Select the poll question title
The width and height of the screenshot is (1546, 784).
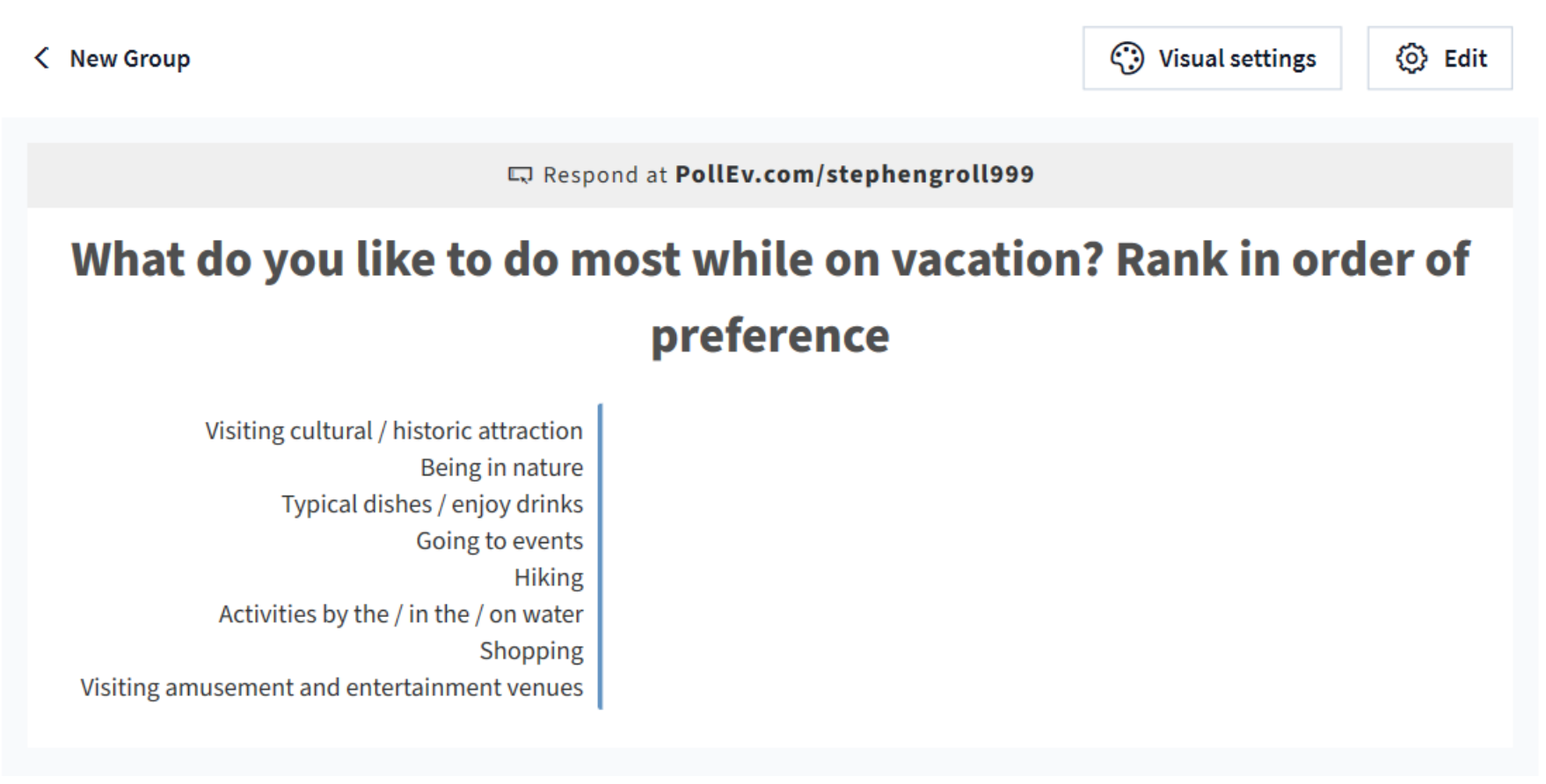[769, 260]
